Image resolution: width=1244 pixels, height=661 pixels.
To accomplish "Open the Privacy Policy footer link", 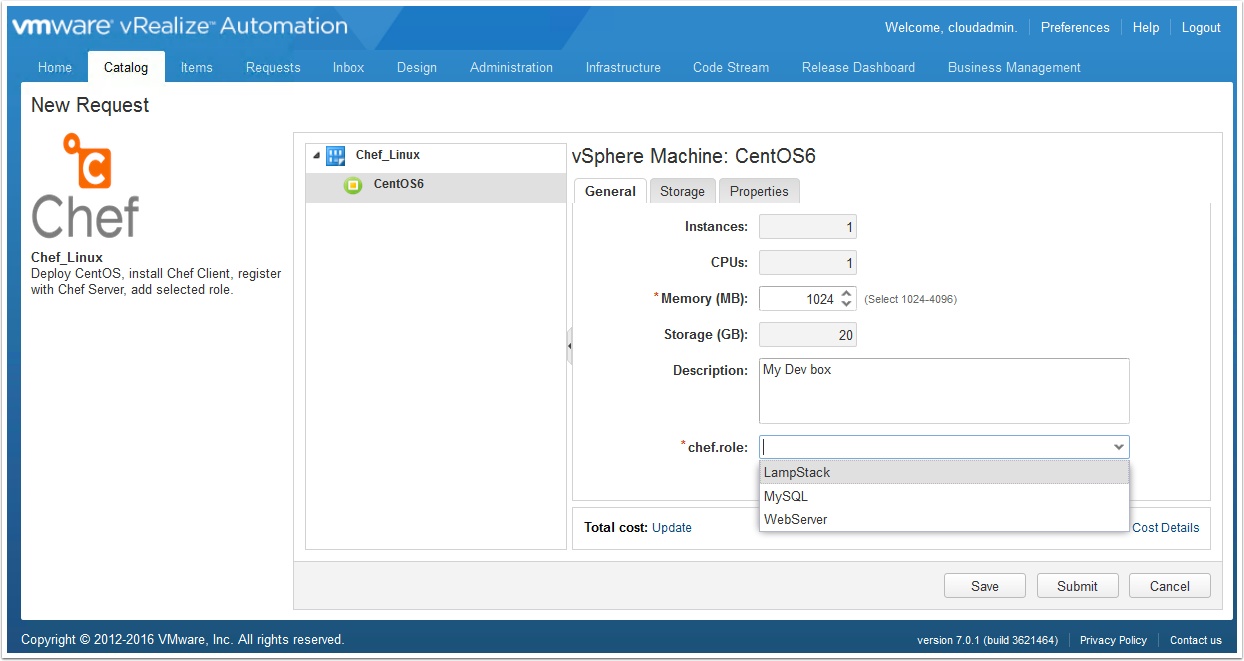I will tap(1113, 640).
